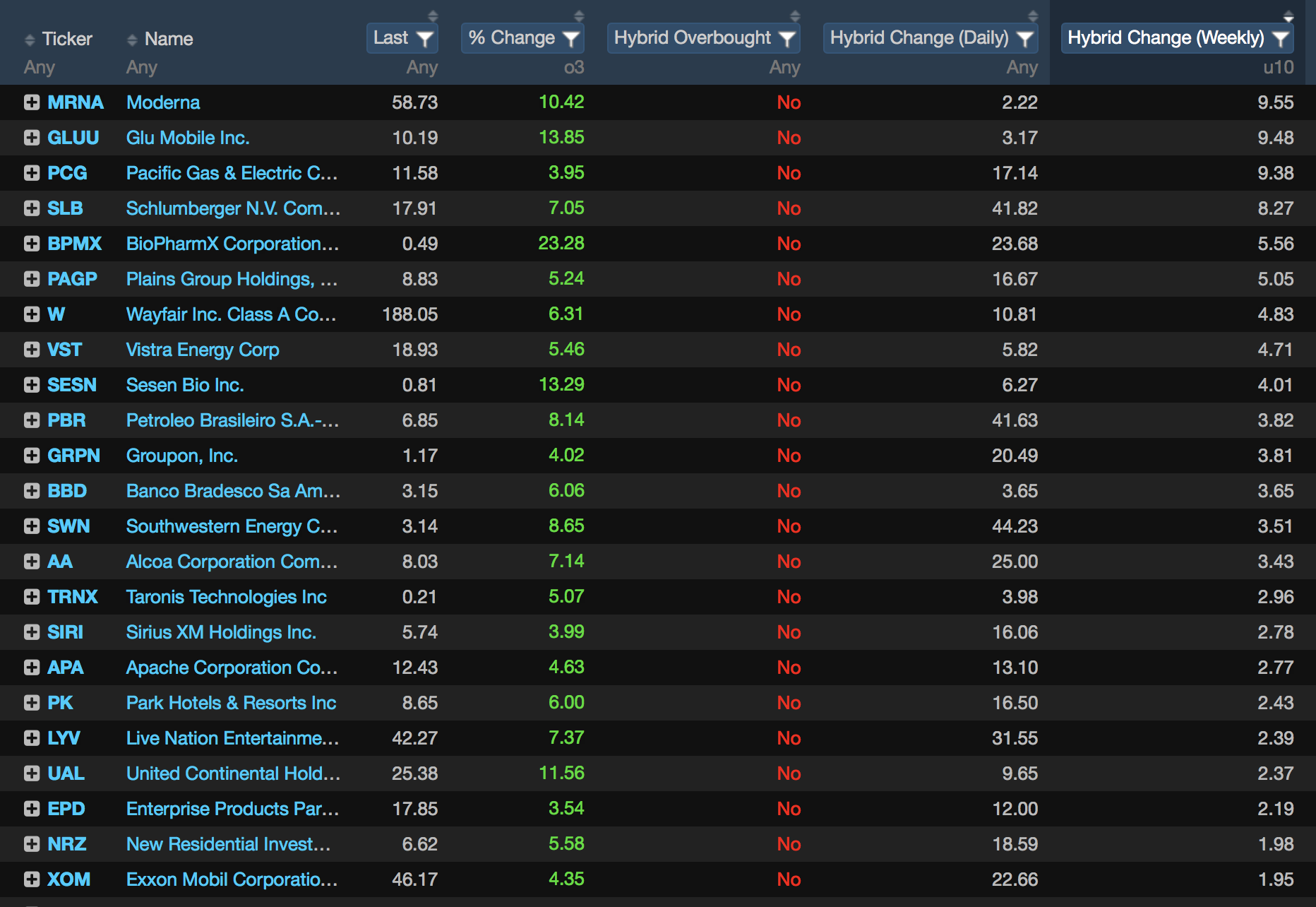Open filter icon on Hybrid Change (Weekly)
This screenshot has width=1316, height=907.
[x=1280, y=38]
